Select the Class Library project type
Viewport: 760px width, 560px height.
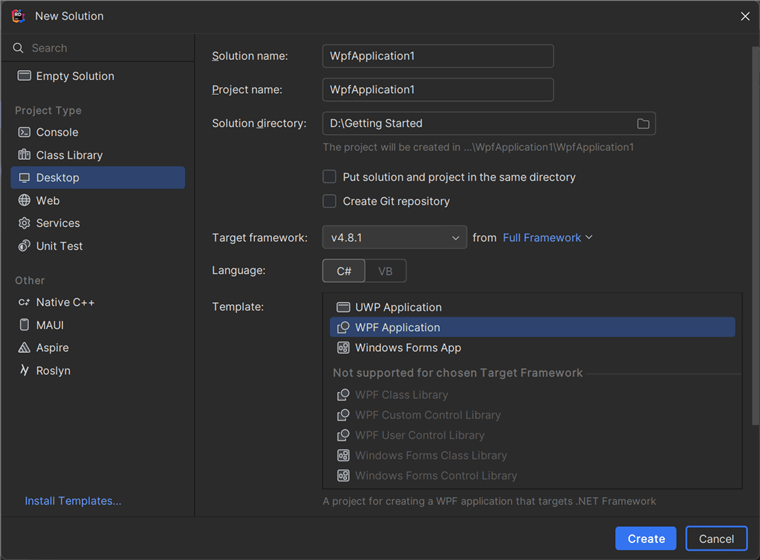tap(69, 155)
